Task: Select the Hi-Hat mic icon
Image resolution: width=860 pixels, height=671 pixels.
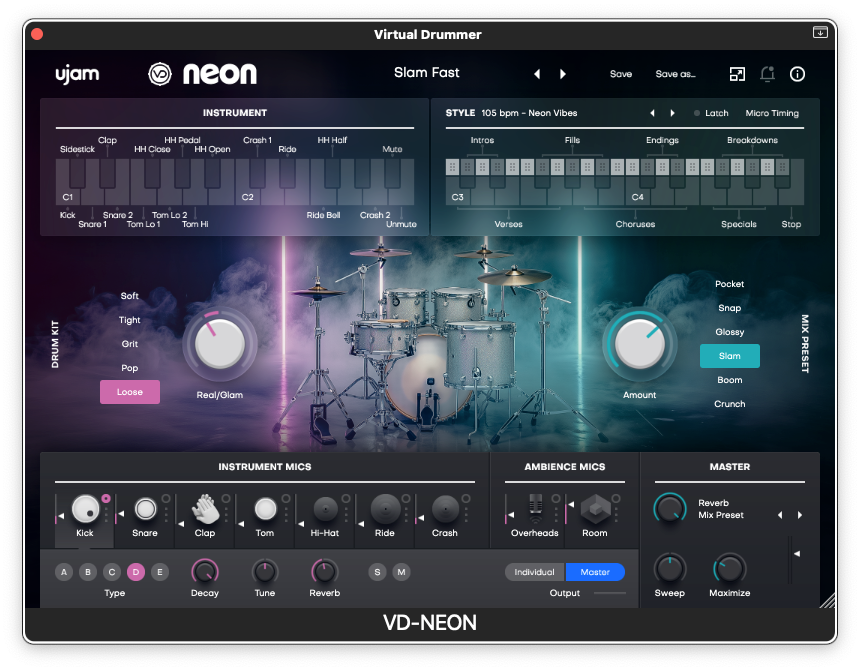Action: coord(325,509)
